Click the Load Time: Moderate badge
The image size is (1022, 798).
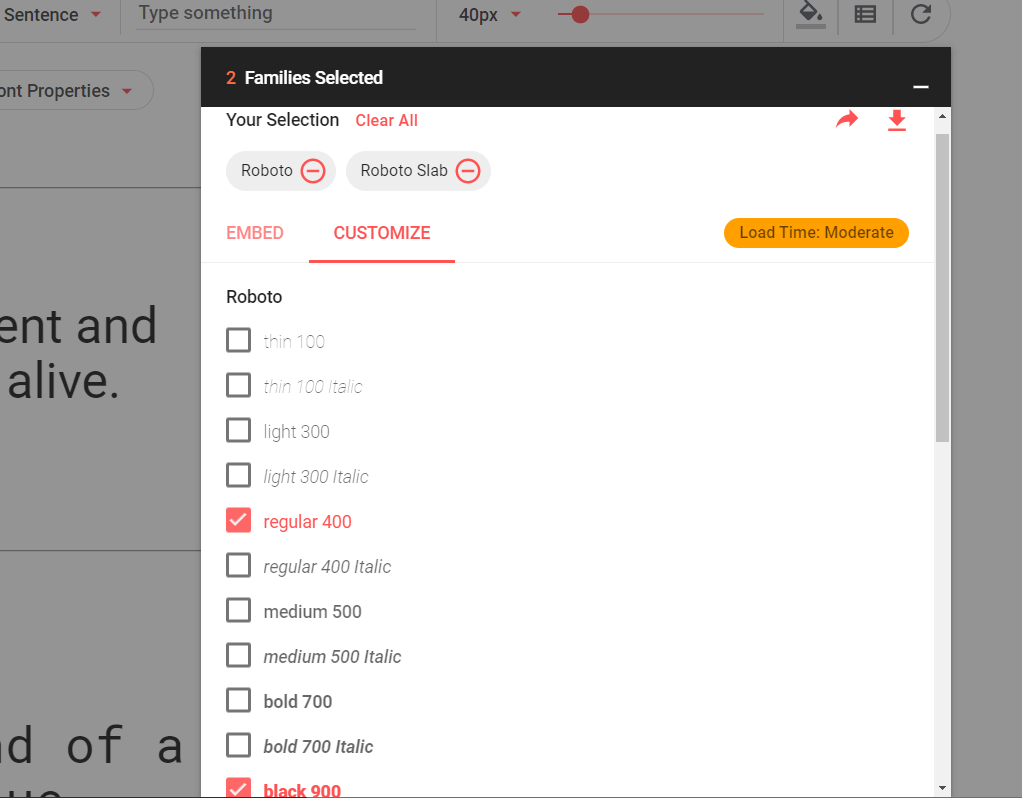click(816, 233)
